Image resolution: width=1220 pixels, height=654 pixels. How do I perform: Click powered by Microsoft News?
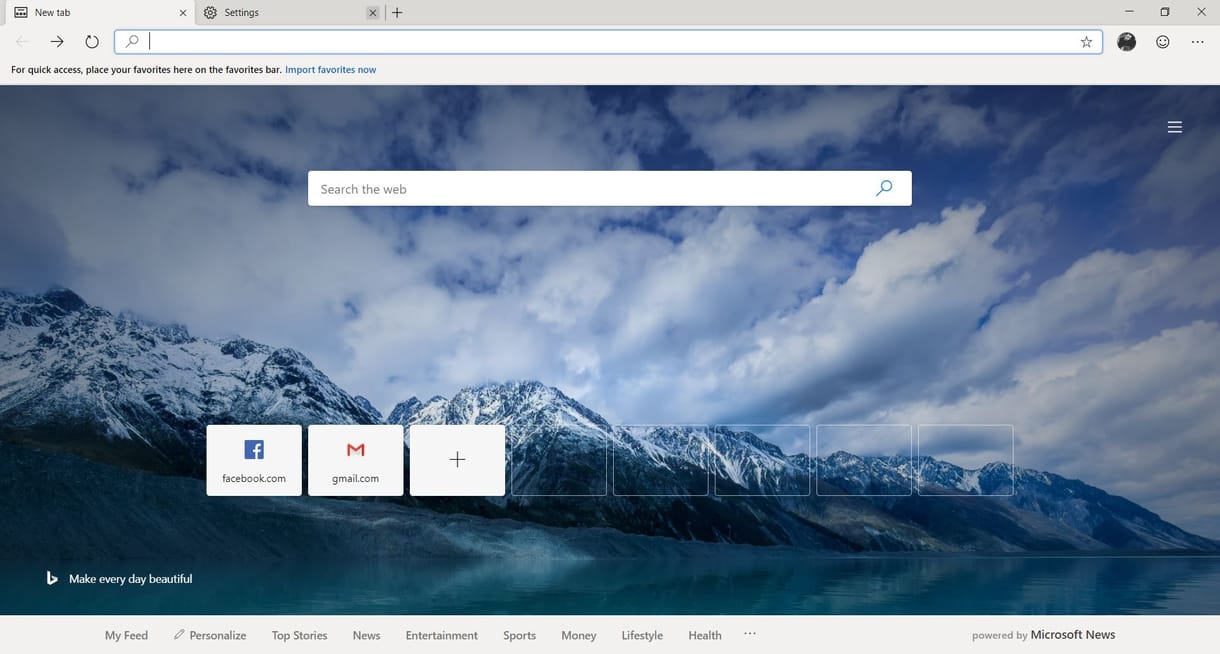1043,635
